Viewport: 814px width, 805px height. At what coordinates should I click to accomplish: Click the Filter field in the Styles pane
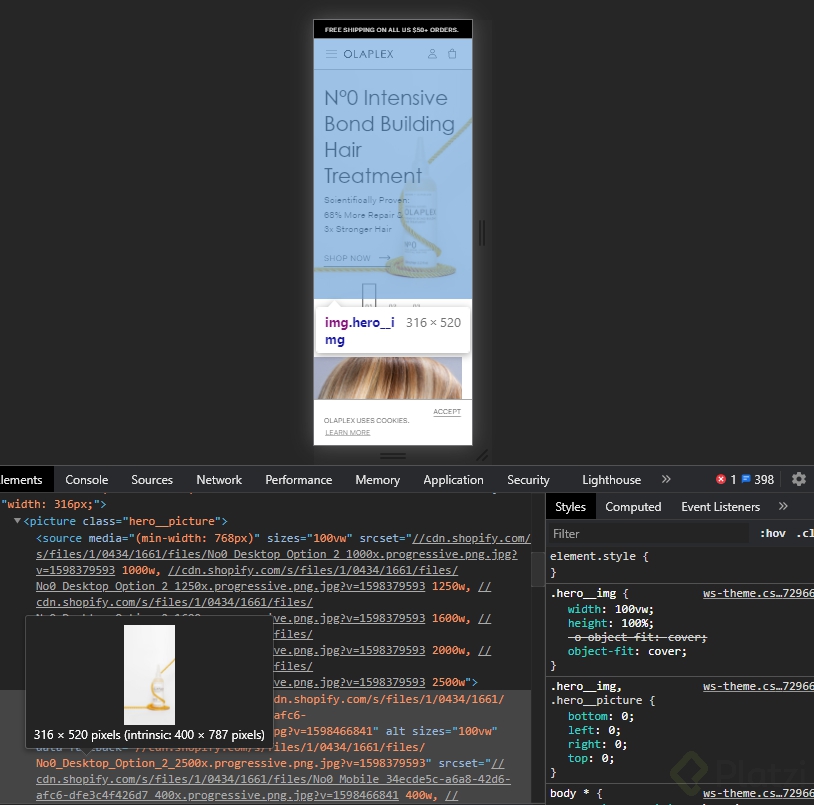[x=600, y=533]
